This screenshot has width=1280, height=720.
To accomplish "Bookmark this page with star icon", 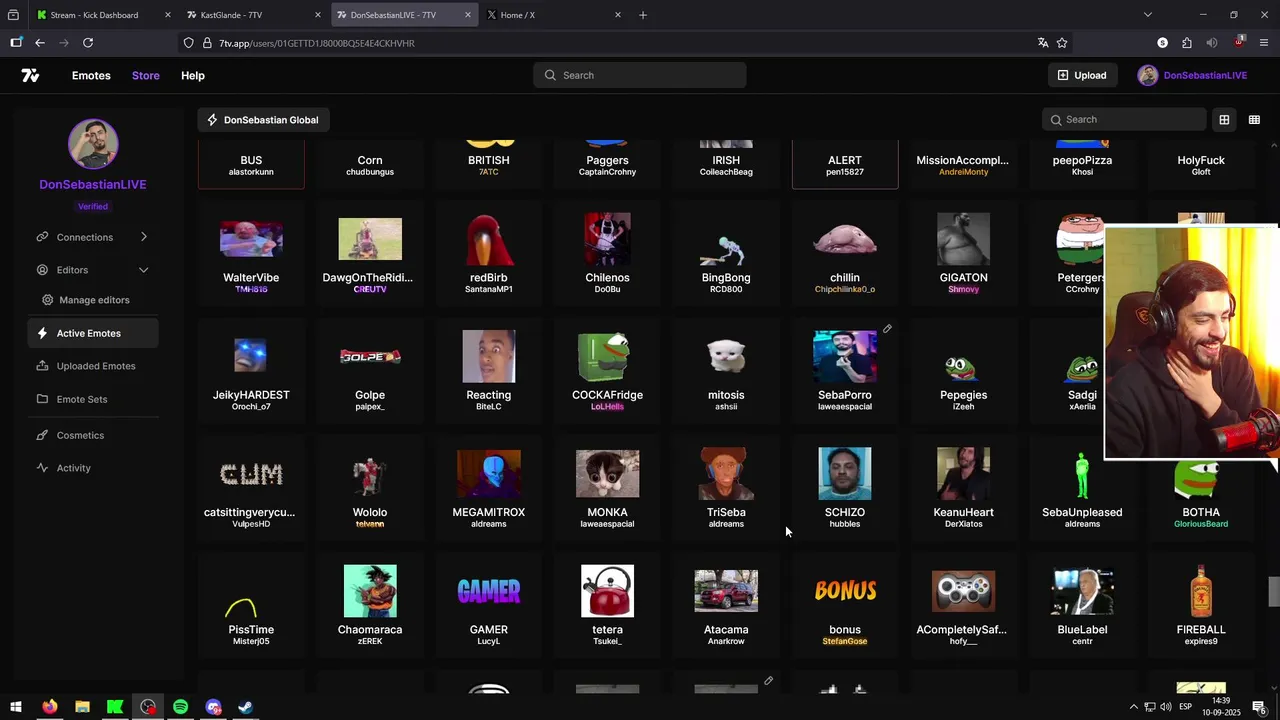I will pos(1062,43).
